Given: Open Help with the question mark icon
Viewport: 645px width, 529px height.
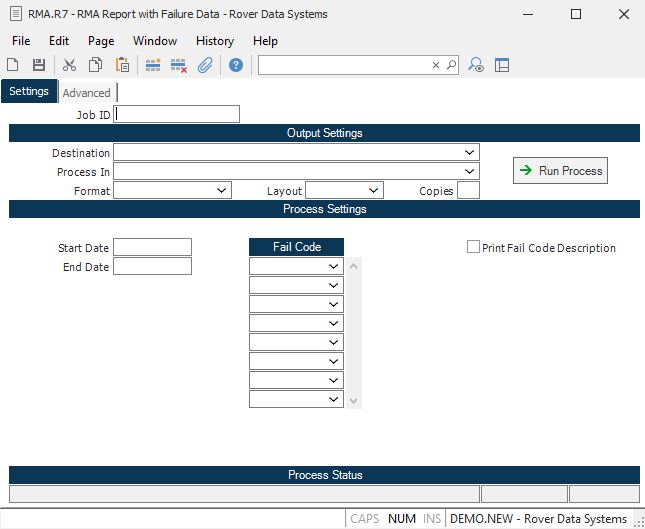Looking at the screenshot, I should pos(236,65).
